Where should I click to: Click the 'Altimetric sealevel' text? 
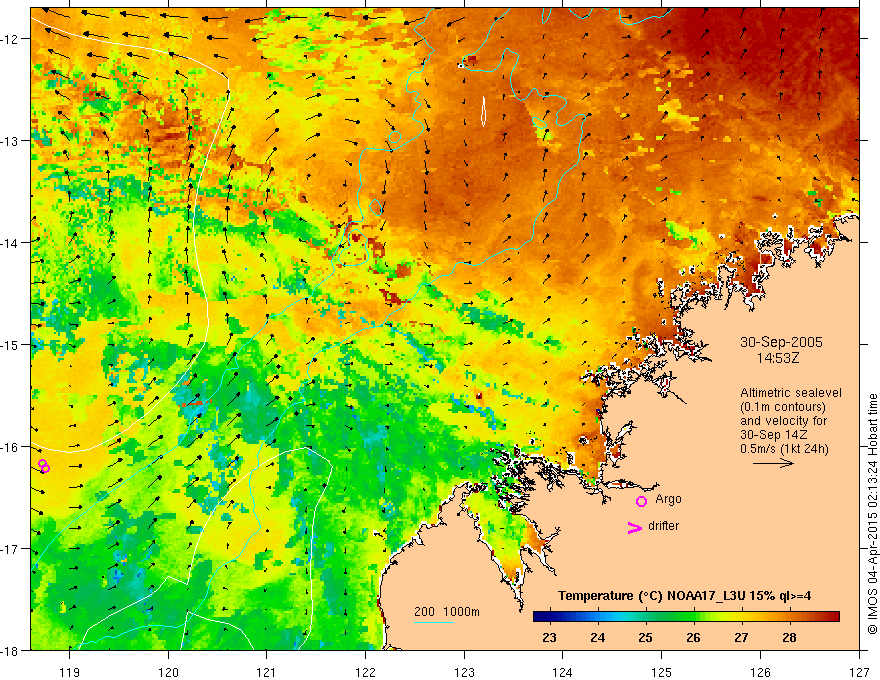click(x=791, y=393)
